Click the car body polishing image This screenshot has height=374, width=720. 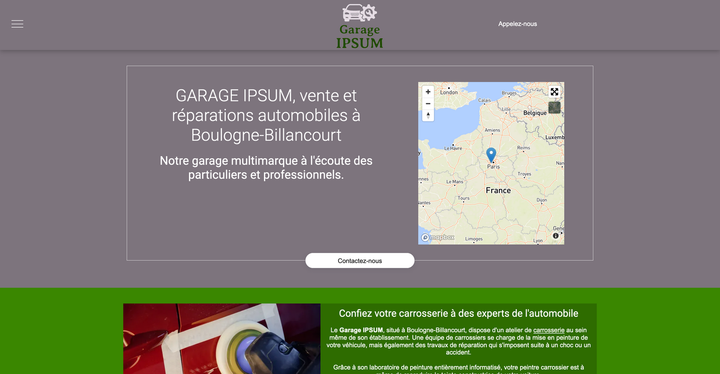pos(222,339)
